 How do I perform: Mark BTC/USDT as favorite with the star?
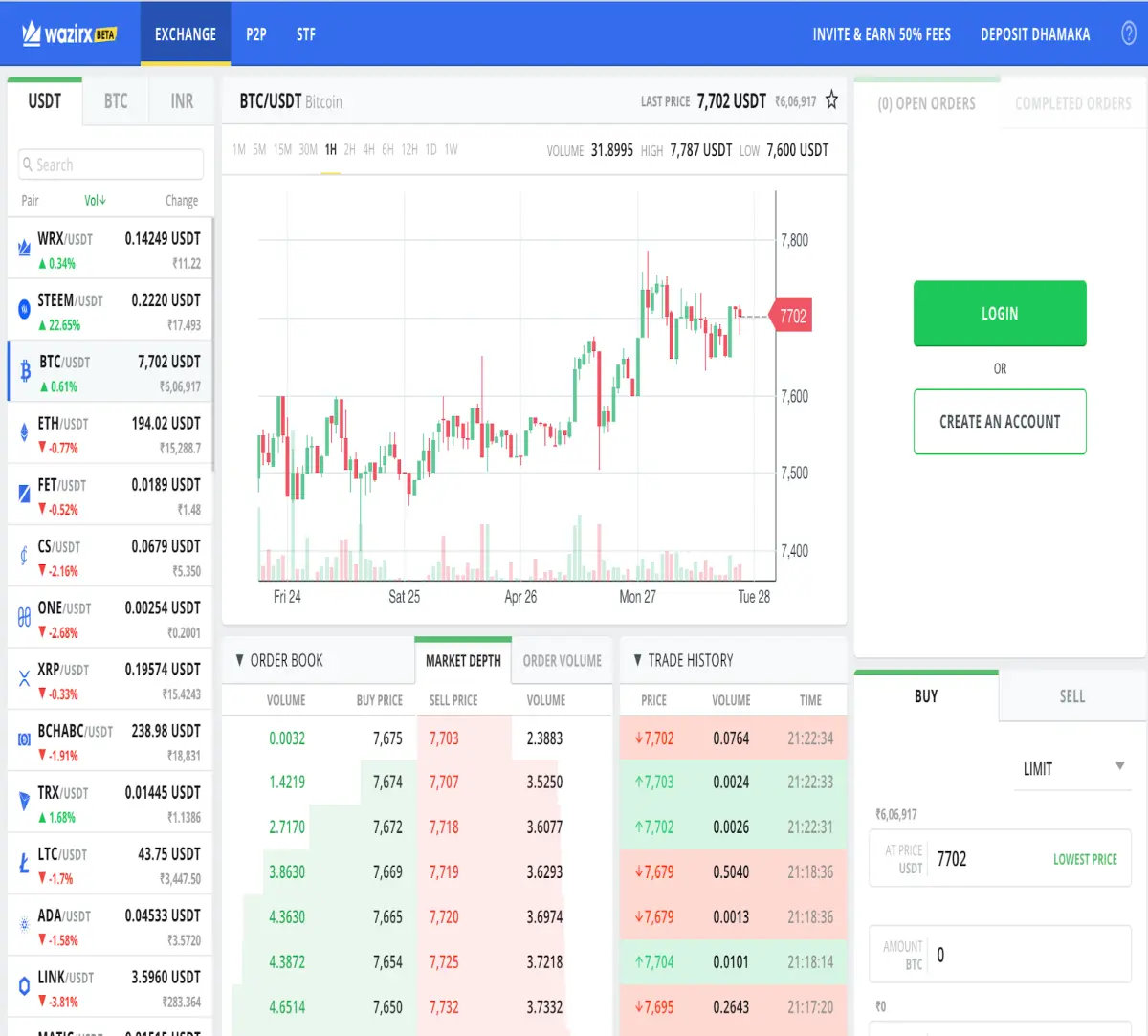click(831, 100)
